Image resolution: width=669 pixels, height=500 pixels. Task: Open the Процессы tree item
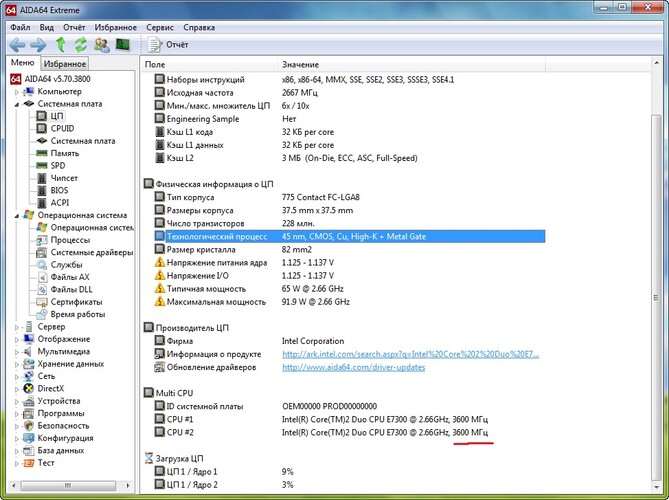click(x=70, y=240)
